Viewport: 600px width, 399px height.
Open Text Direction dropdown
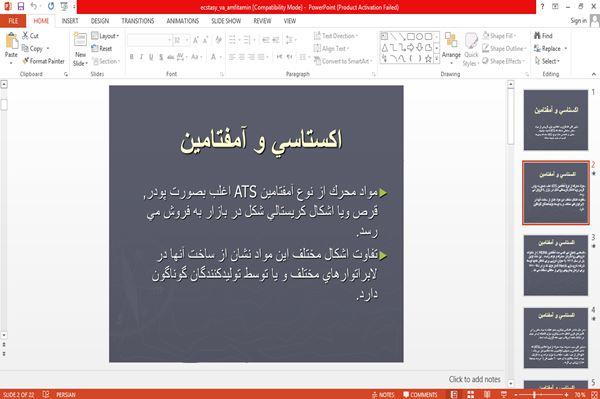tap(336, 36)
